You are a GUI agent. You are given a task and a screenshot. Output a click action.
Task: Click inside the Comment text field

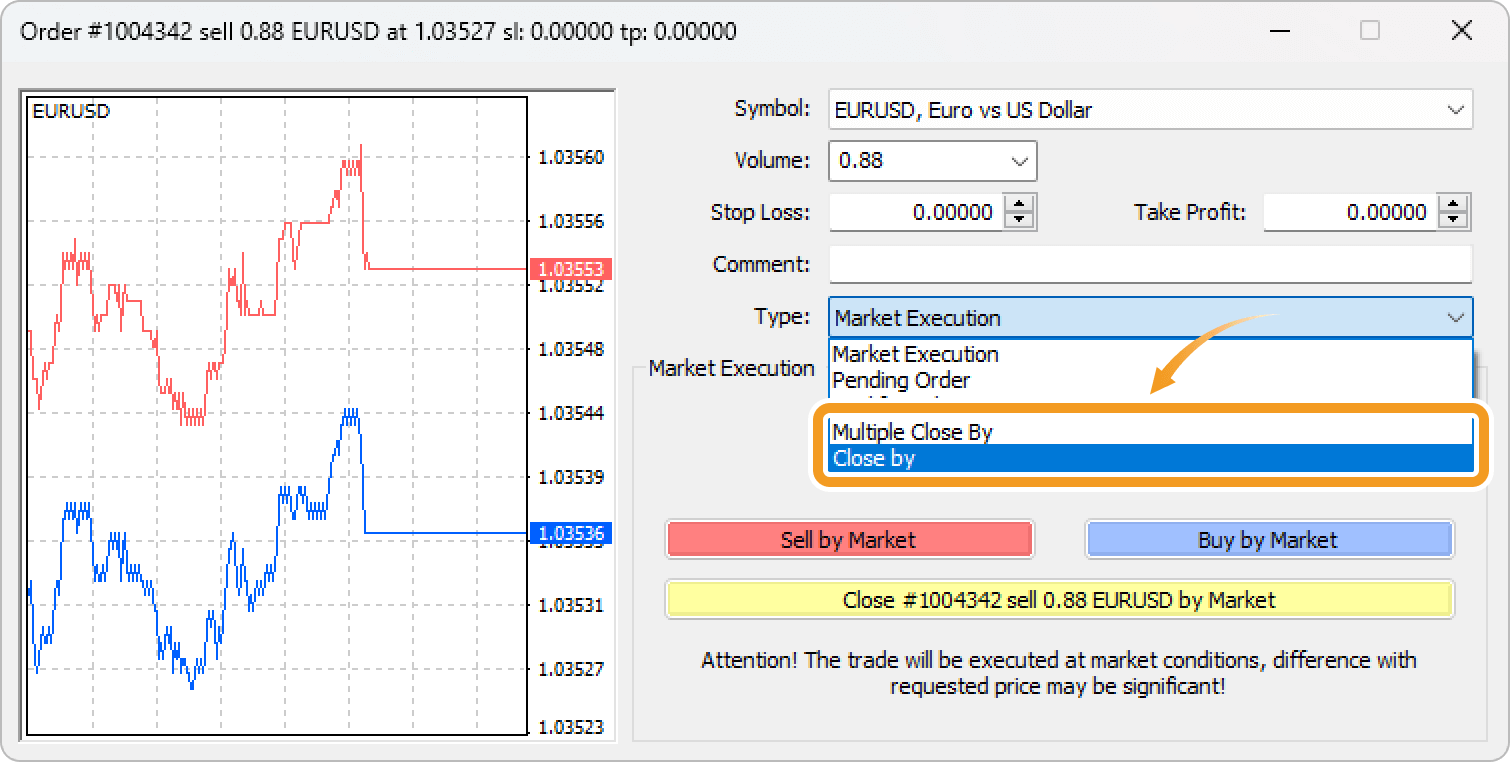[x=1150, y=265]
